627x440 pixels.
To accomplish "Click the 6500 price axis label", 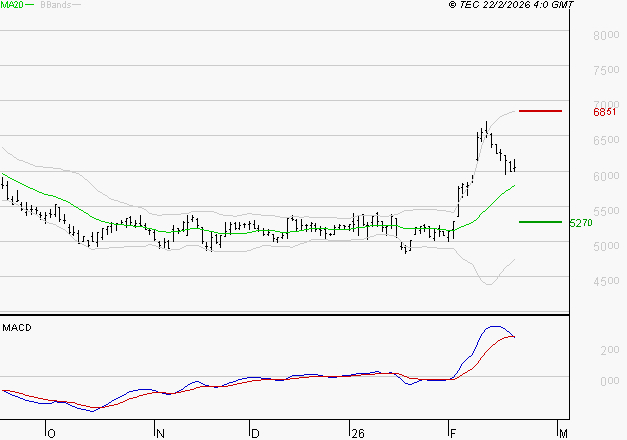I will [x=606, y=140].
